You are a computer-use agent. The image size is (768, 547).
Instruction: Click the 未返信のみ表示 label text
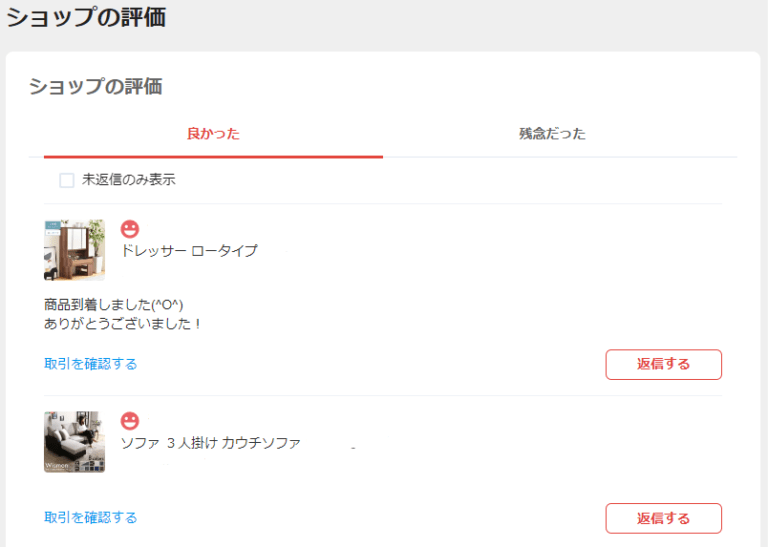point(129,180)
